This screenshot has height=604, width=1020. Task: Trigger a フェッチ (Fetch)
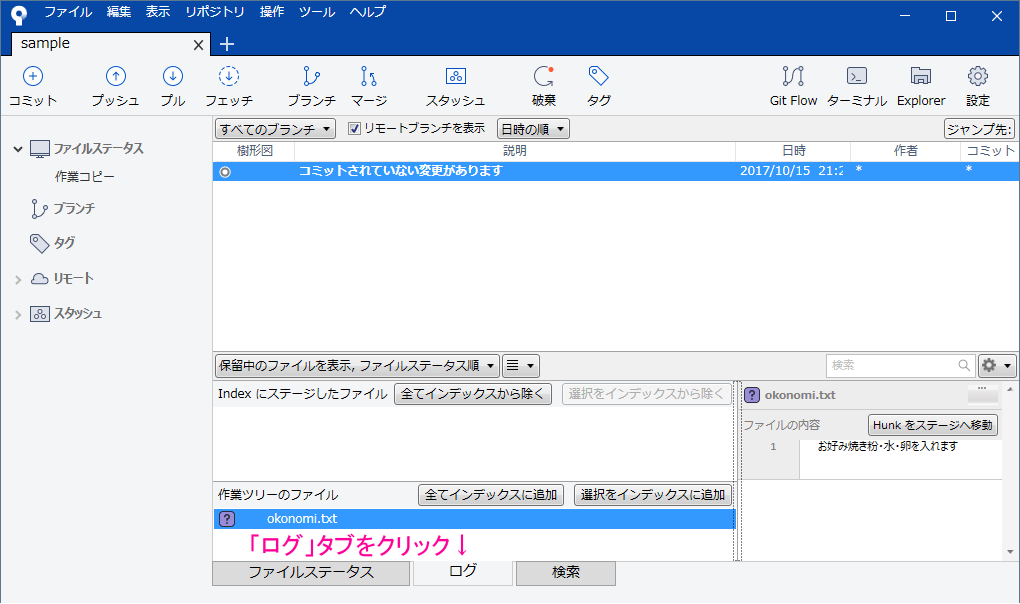pyautogui.click(x=229, y=84)
